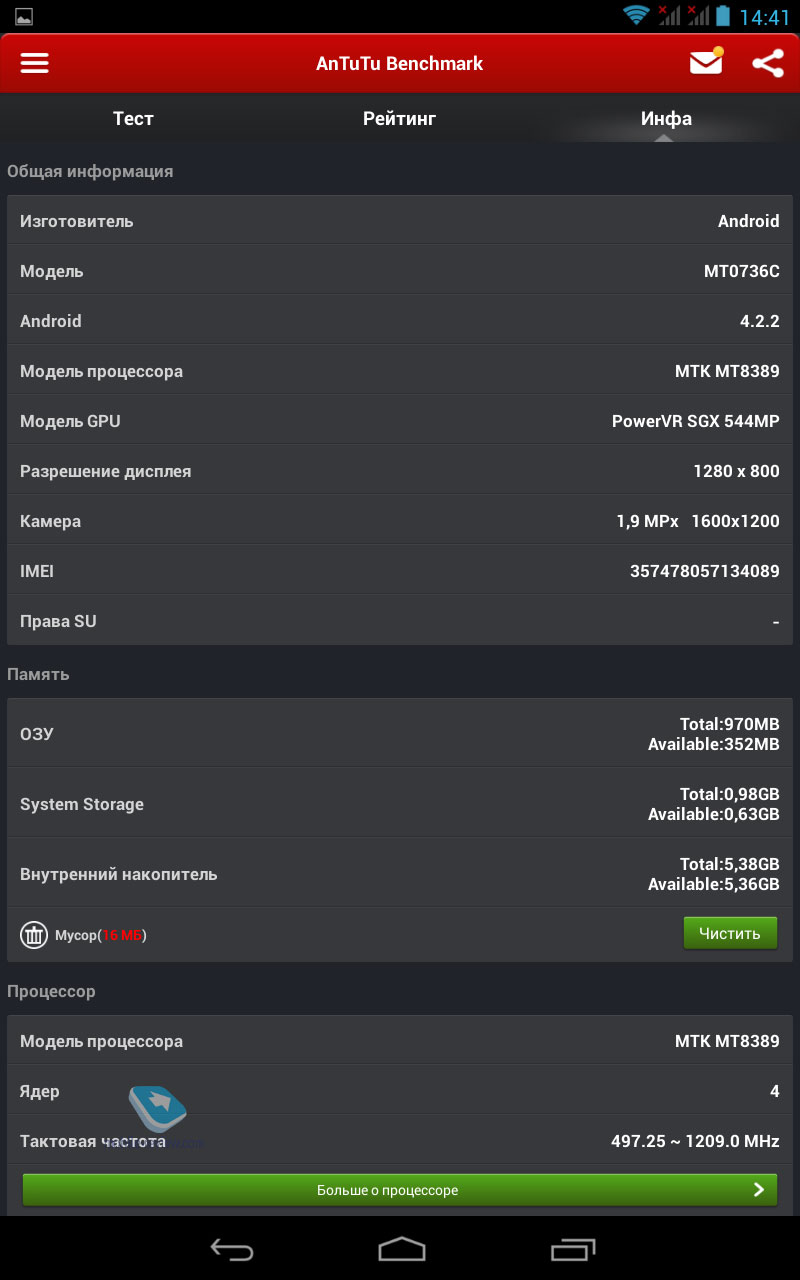Select the Инфа tab

[x=666, y=118]
